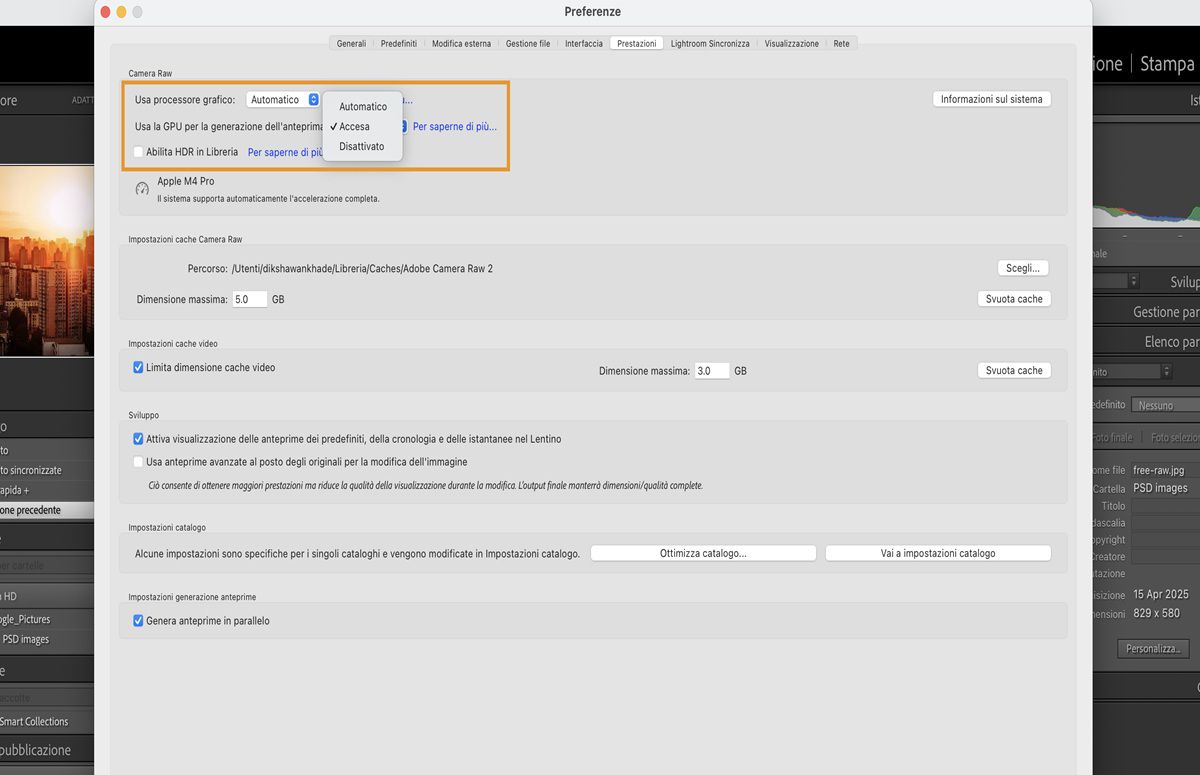This screenshot has width=1200, height=775.
Task: Open Vai a impostazioni catalogo
Action: coord(937,552)
